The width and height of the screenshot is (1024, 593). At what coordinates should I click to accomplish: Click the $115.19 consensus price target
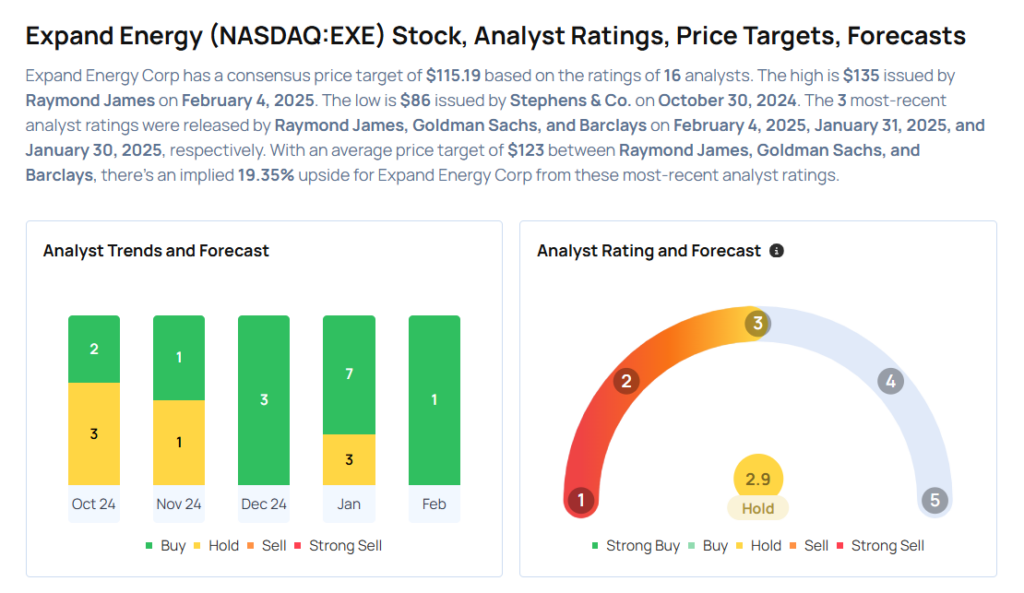point(455,76)
